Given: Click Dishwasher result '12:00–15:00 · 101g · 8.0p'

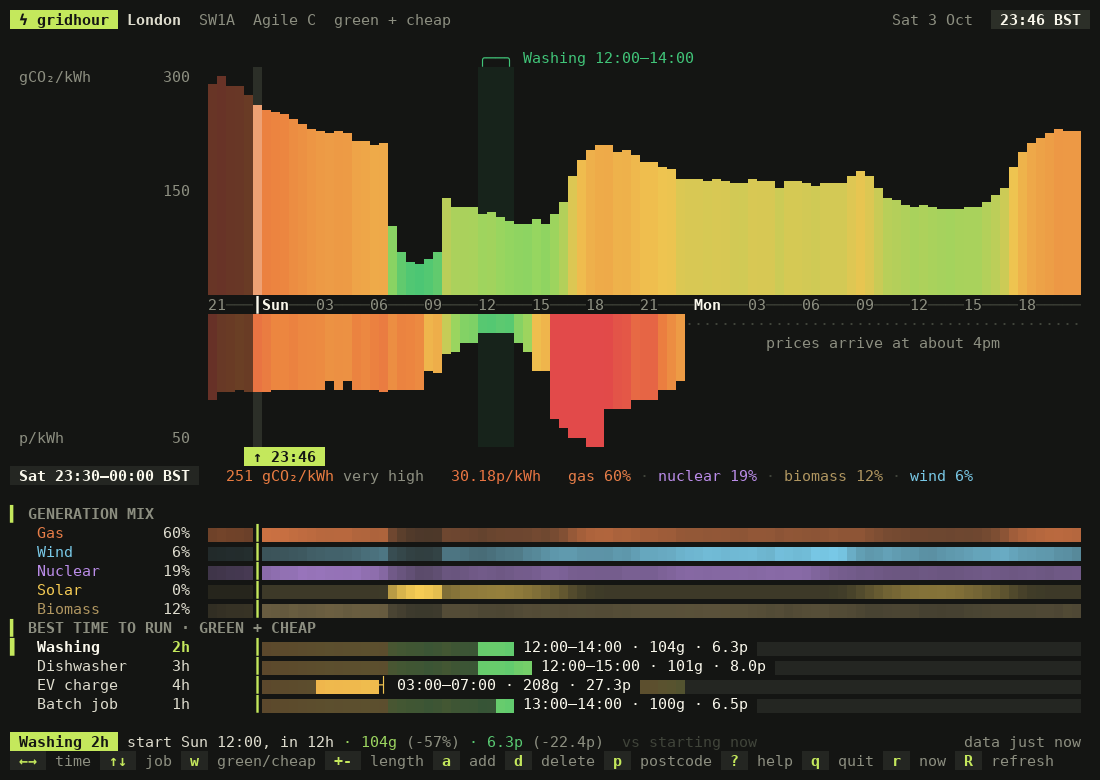Looking at the screenshot, I should [653, 666].
